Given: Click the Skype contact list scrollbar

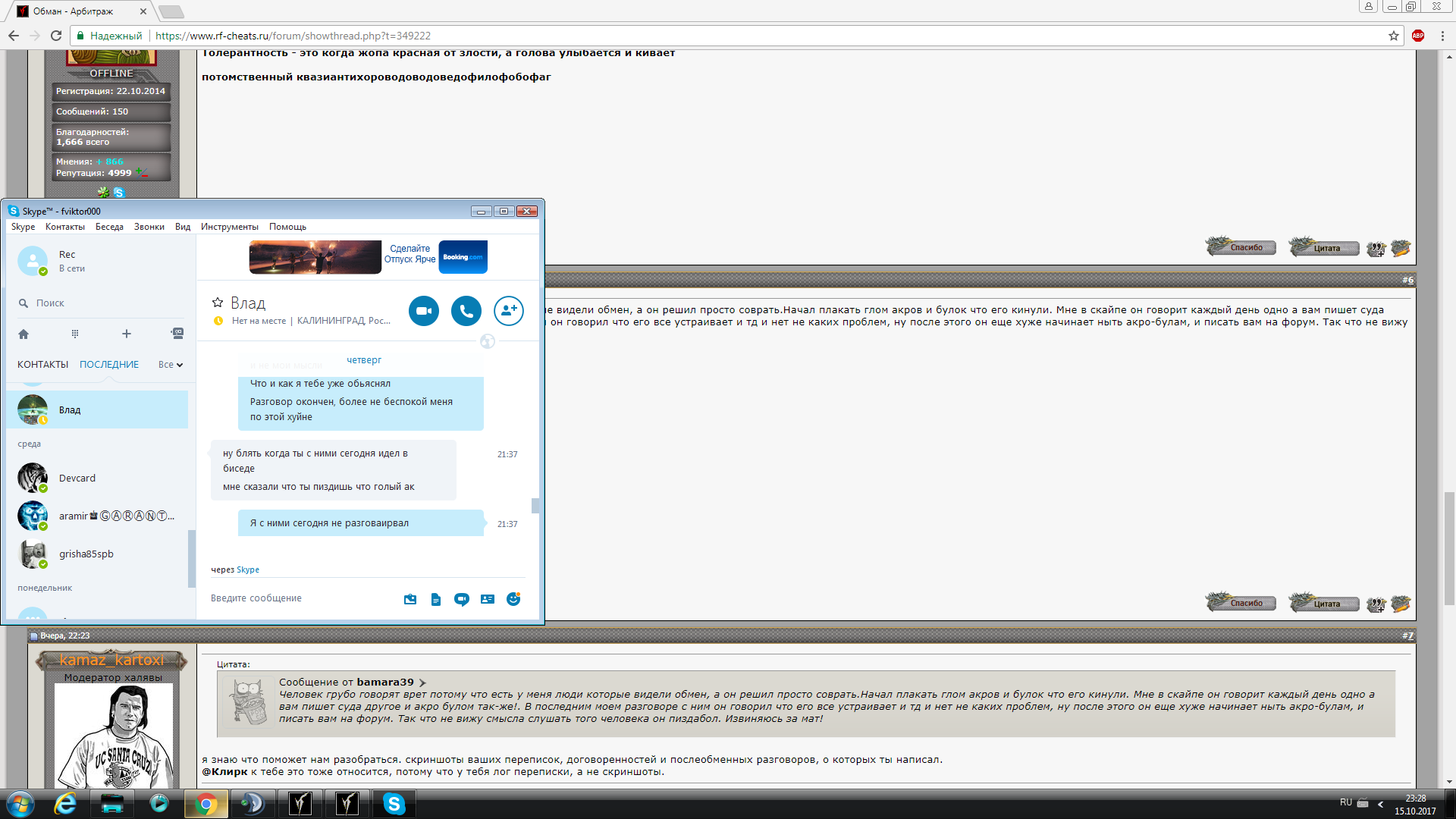Looking at the screenshot, I should 192,558.
